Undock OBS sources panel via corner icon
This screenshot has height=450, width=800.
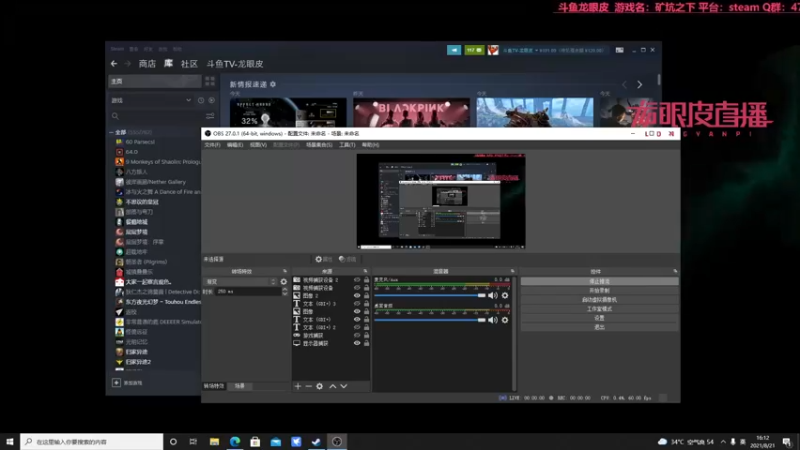point(365,271)
